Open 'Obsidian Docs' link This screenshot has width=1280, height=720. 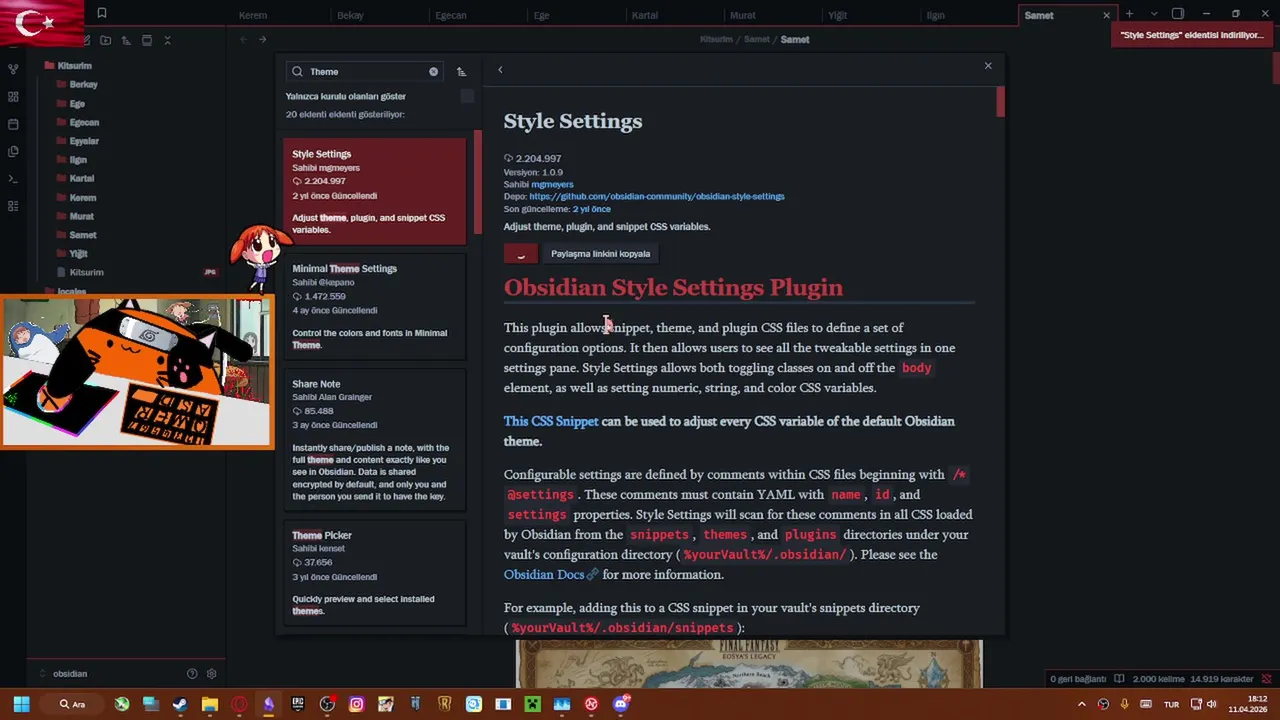click(551, 574)
